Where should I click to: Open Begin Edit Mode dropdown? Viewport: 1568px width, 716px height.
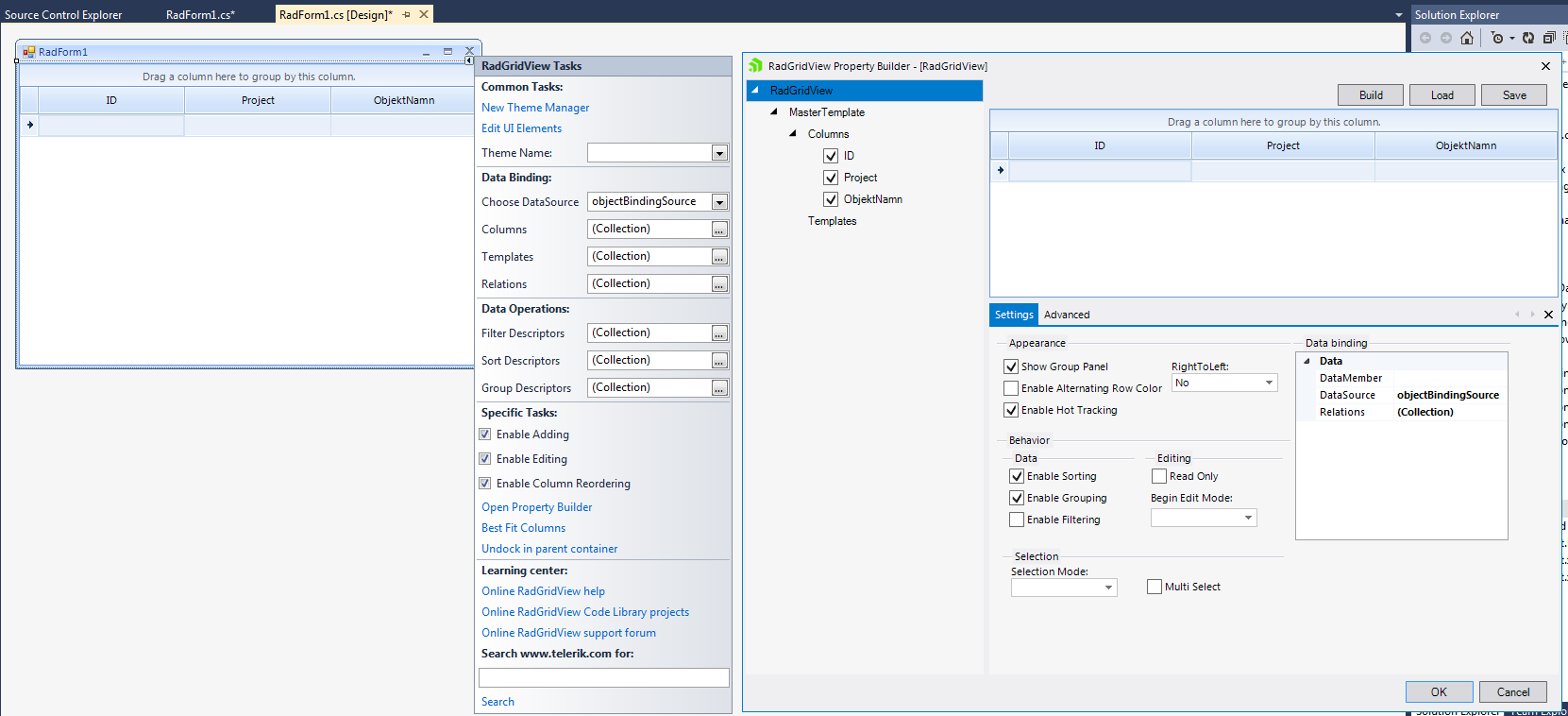click(x=1248, y=518)
